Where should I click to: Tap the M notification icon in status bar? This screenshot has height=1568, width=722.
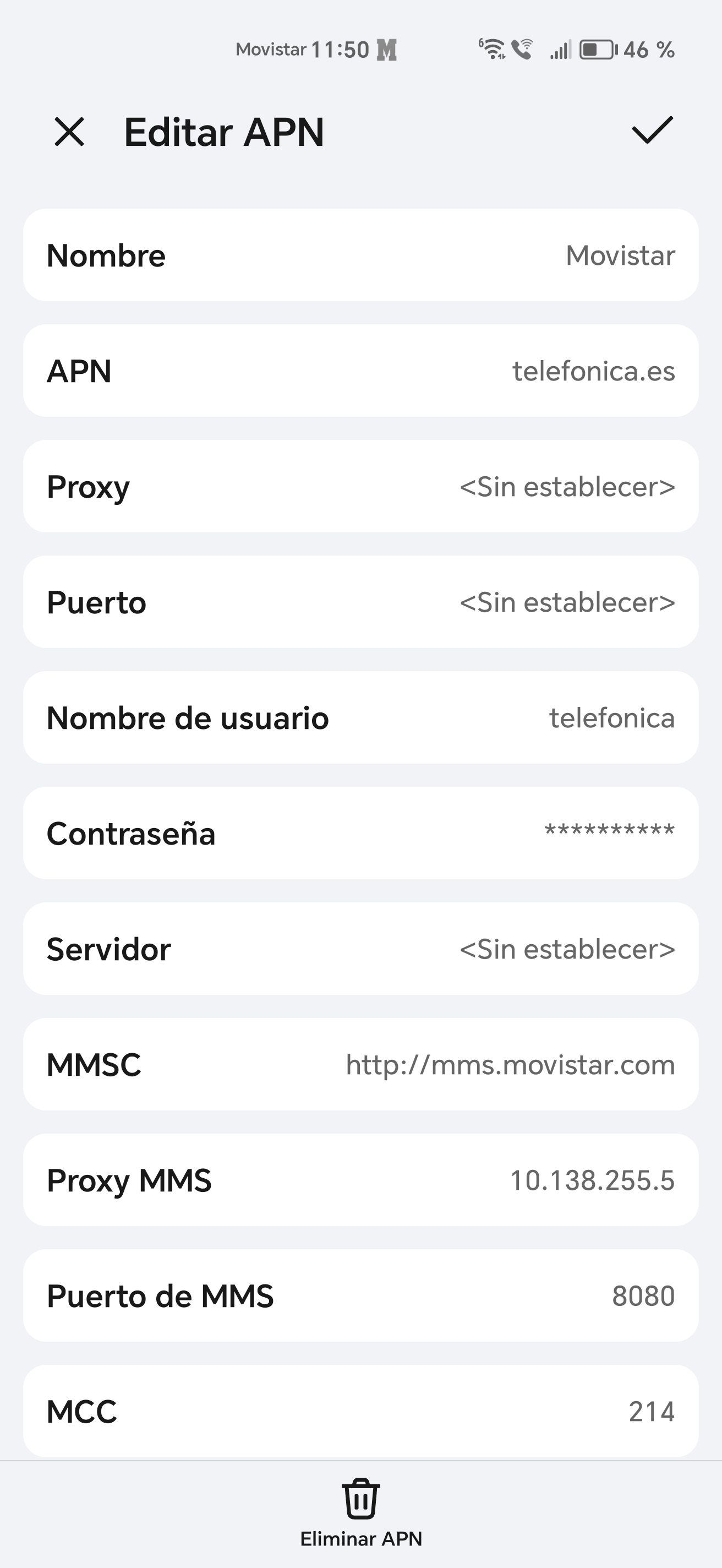click(x=386, y=50)
